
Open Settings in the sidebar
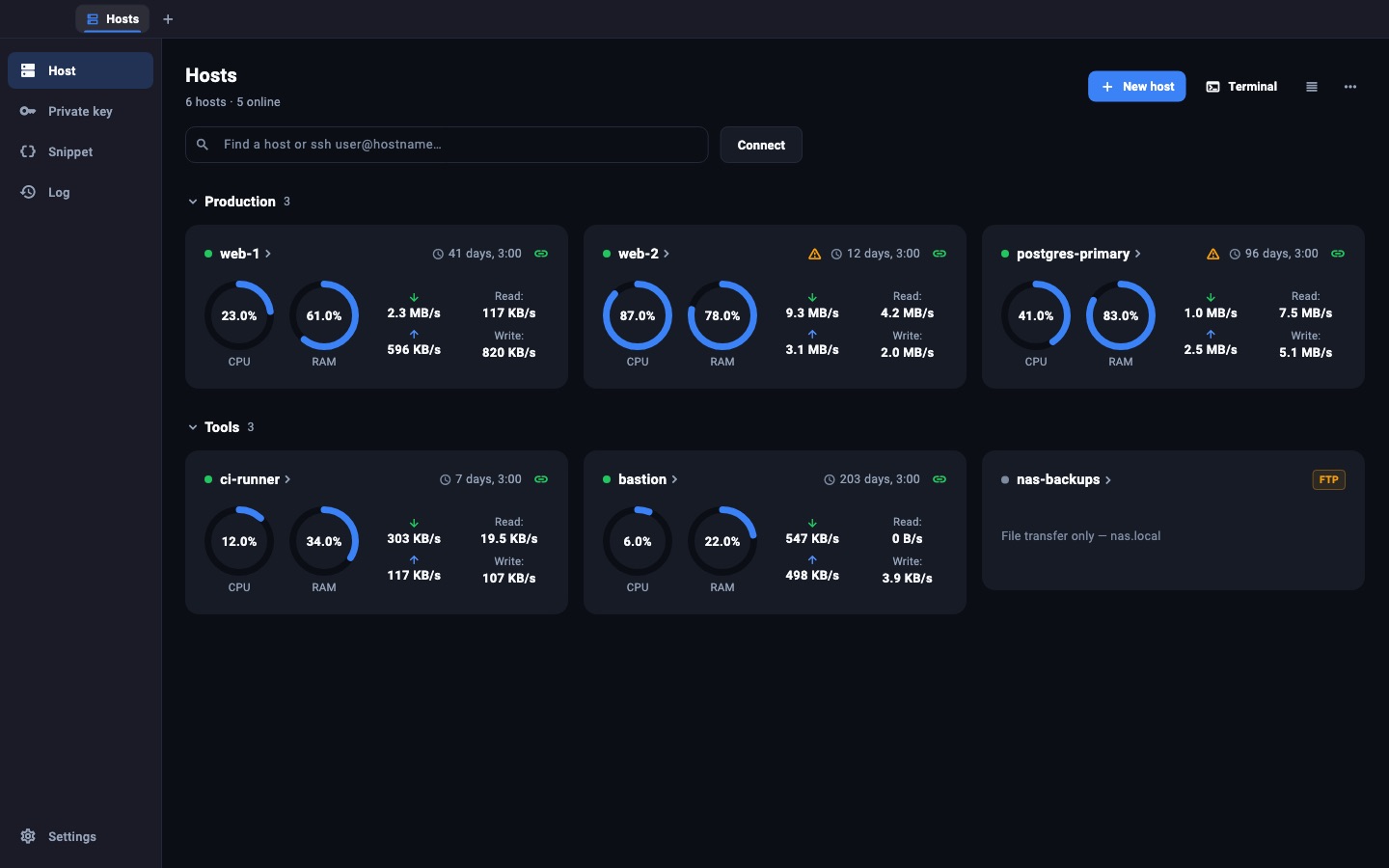pos(80,836)
